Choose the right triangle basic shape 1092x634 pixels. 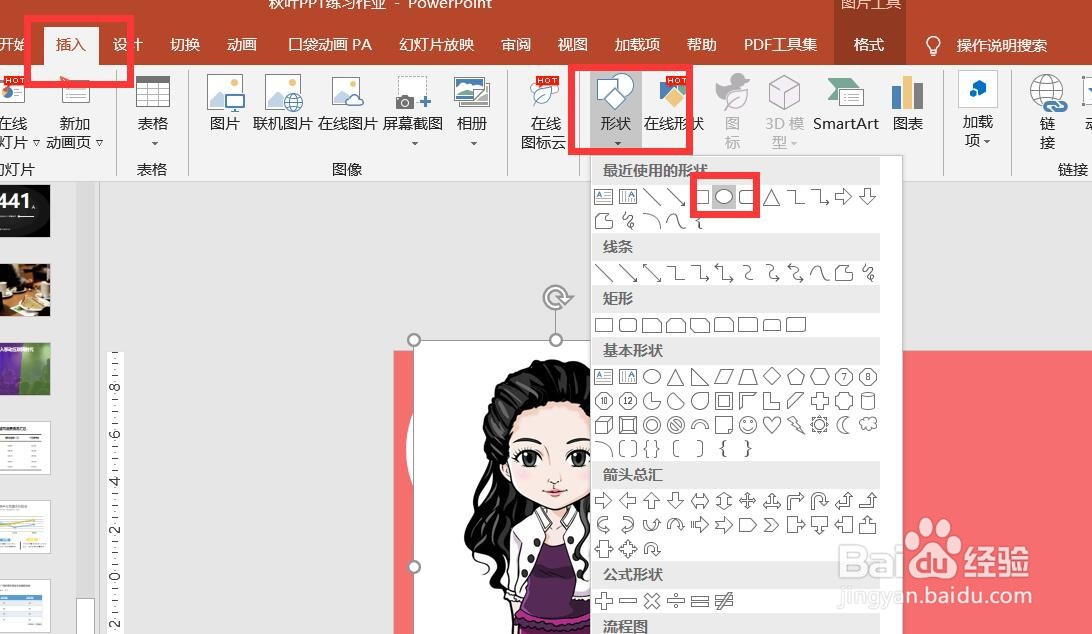[x=699, y=377]
